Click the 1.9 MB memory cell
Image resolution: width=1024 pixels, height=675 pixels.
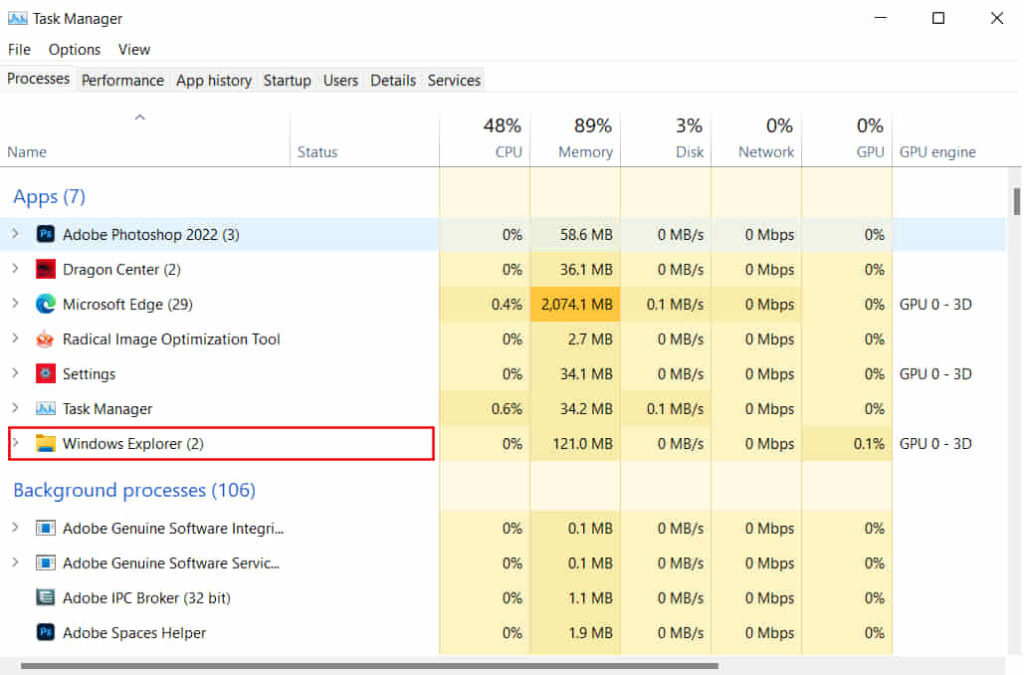(575, 633)
